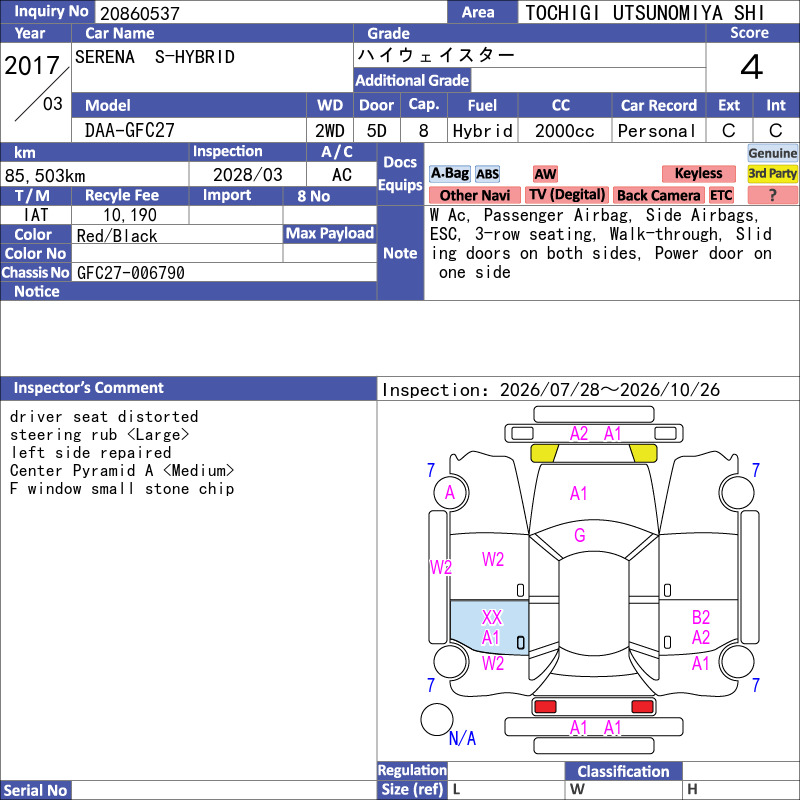
Task: Click the Additional Grade label
Action: click(412, 80)
